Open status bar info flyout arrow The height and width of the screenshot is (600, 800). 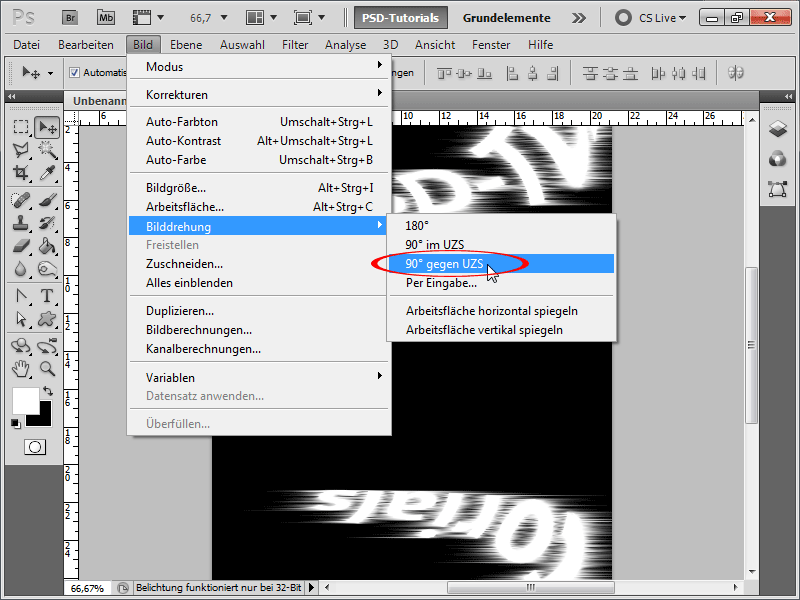point(311,588)
